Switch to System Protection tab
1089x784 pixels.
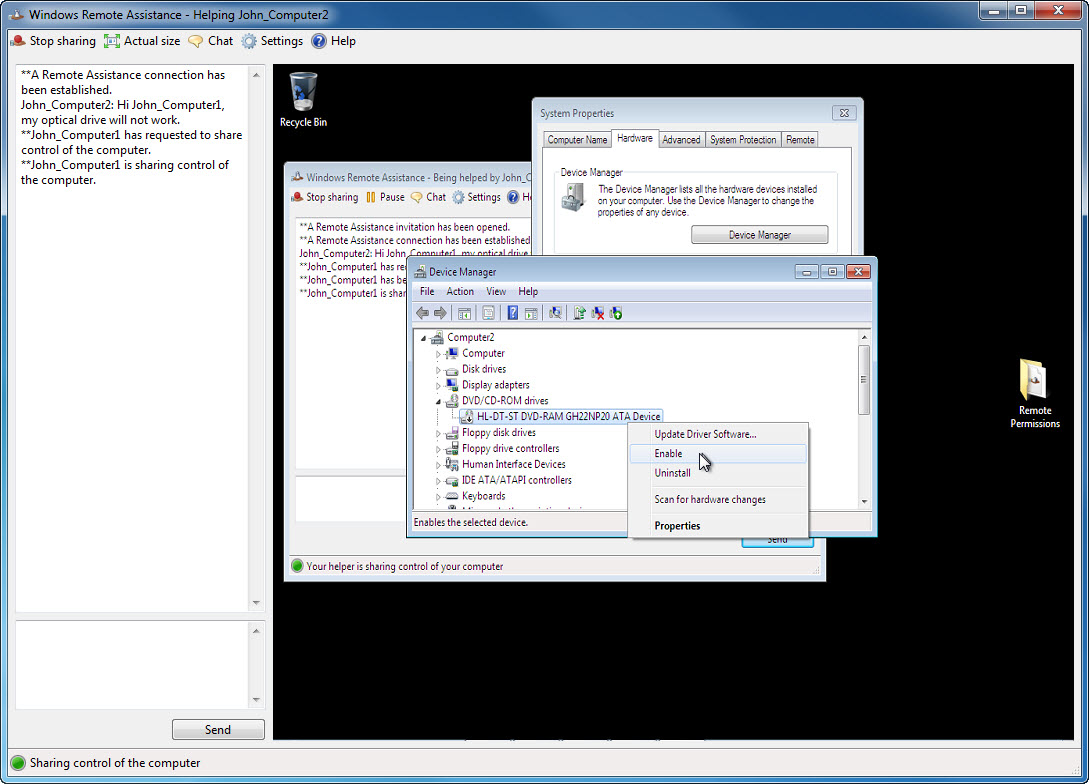742,140
